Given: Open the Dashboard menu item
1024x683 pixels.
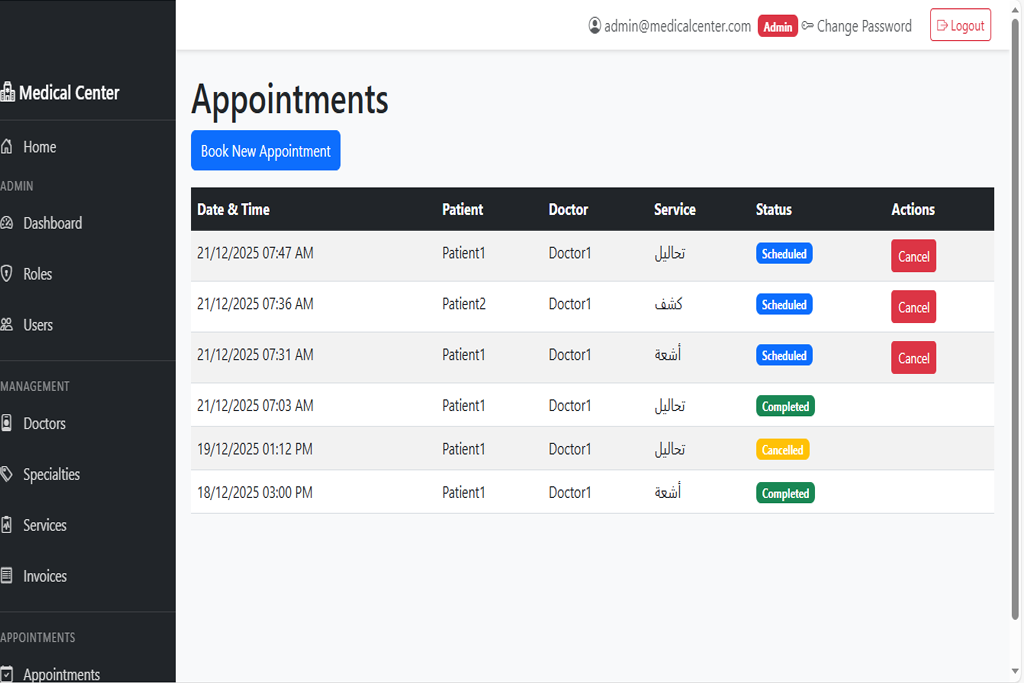Looking at the screenshot, I should pos(52,223).
